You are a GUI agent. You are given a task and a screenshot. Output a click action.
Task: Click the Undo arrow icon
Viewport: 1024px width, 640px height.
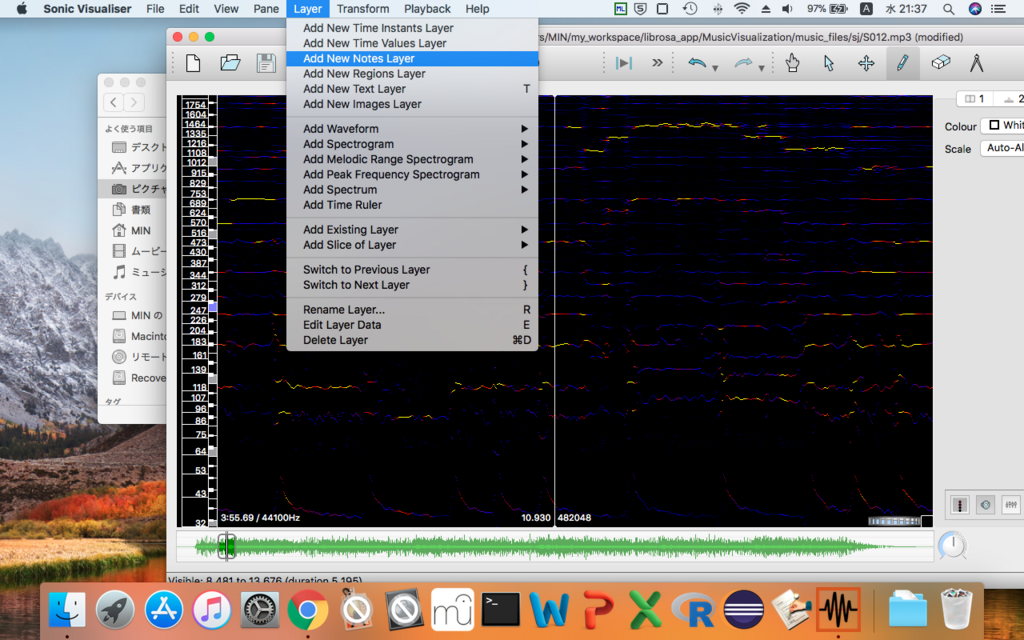697,63
